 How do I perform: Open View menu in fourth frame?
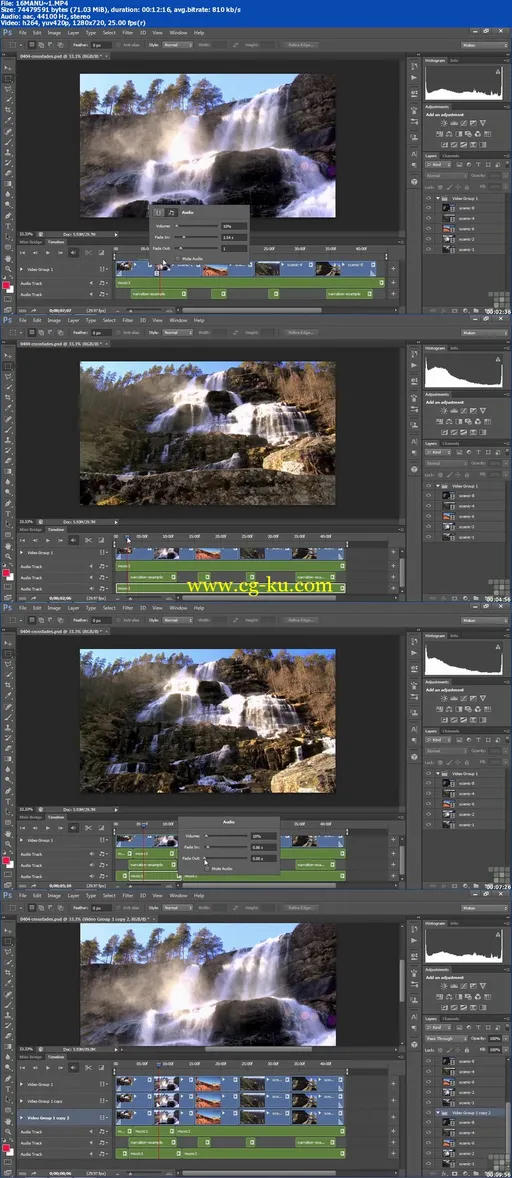[x=158, y=895]
